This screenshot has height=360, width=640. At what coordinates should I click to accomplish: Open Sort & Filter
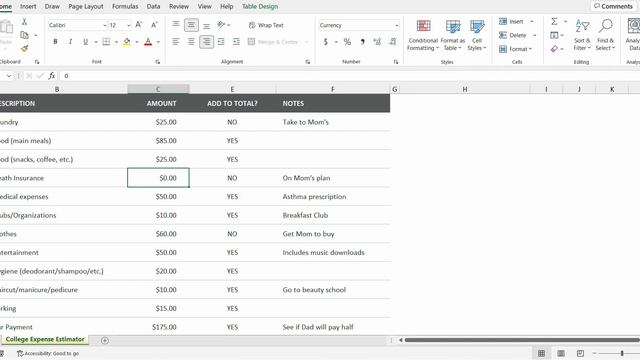tap(582, 35)
